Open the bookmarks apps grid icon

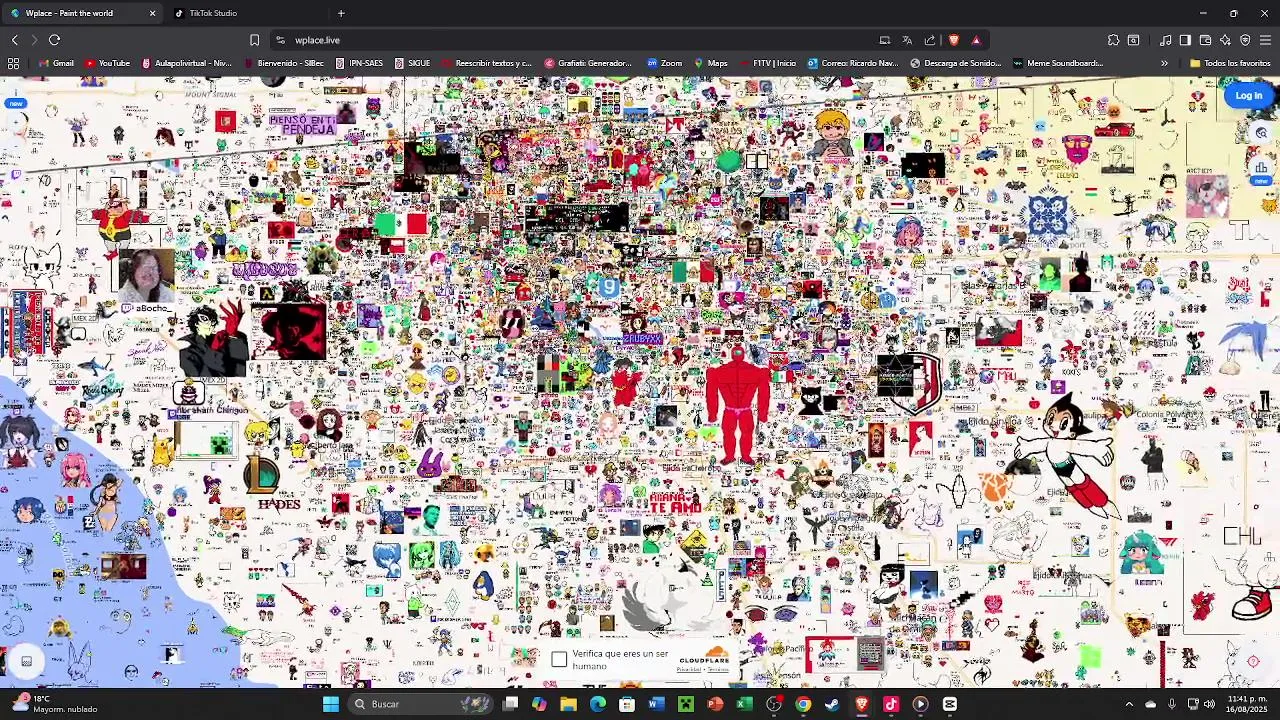point(13,63)
